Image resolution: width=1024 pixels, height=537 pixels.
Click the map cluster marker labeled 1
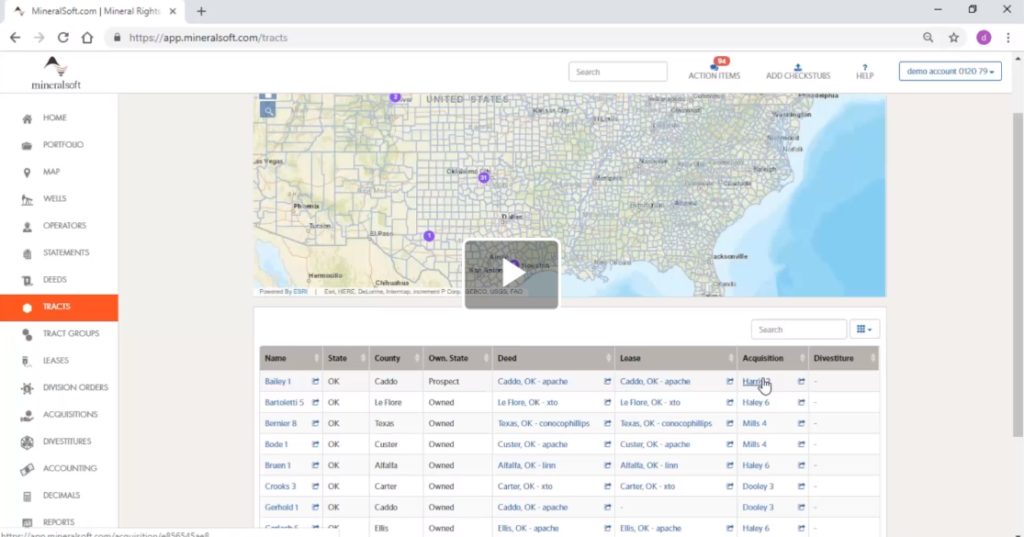click(x=428, y=236)
